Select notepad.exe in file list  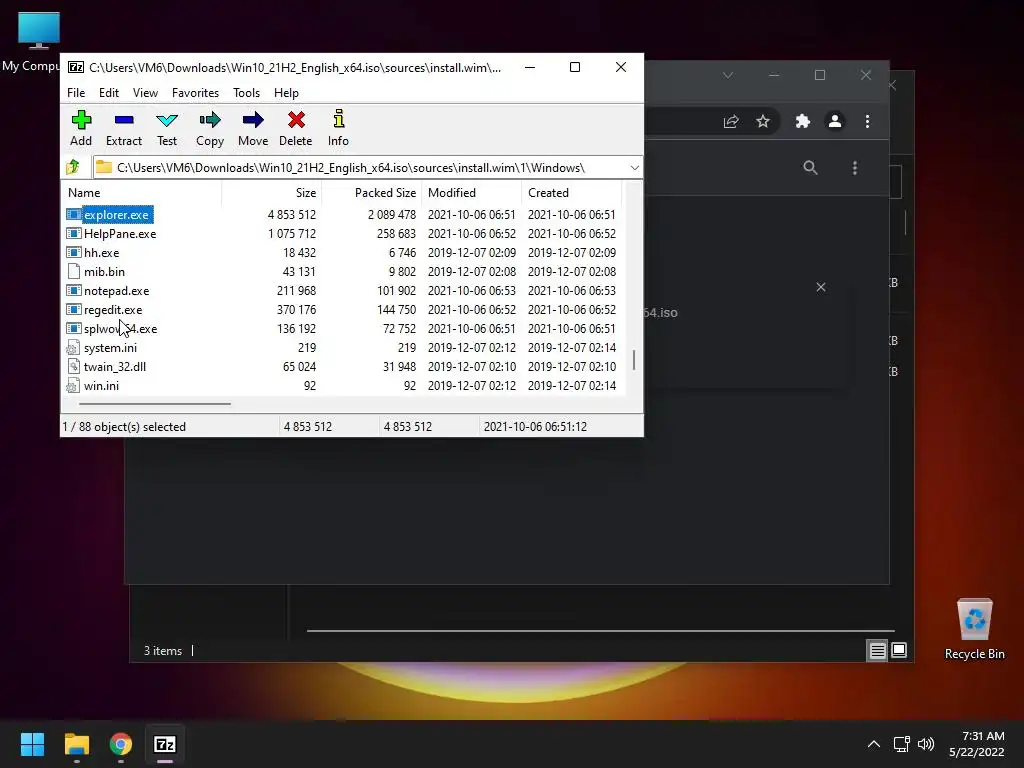click(x=116, y=291)
